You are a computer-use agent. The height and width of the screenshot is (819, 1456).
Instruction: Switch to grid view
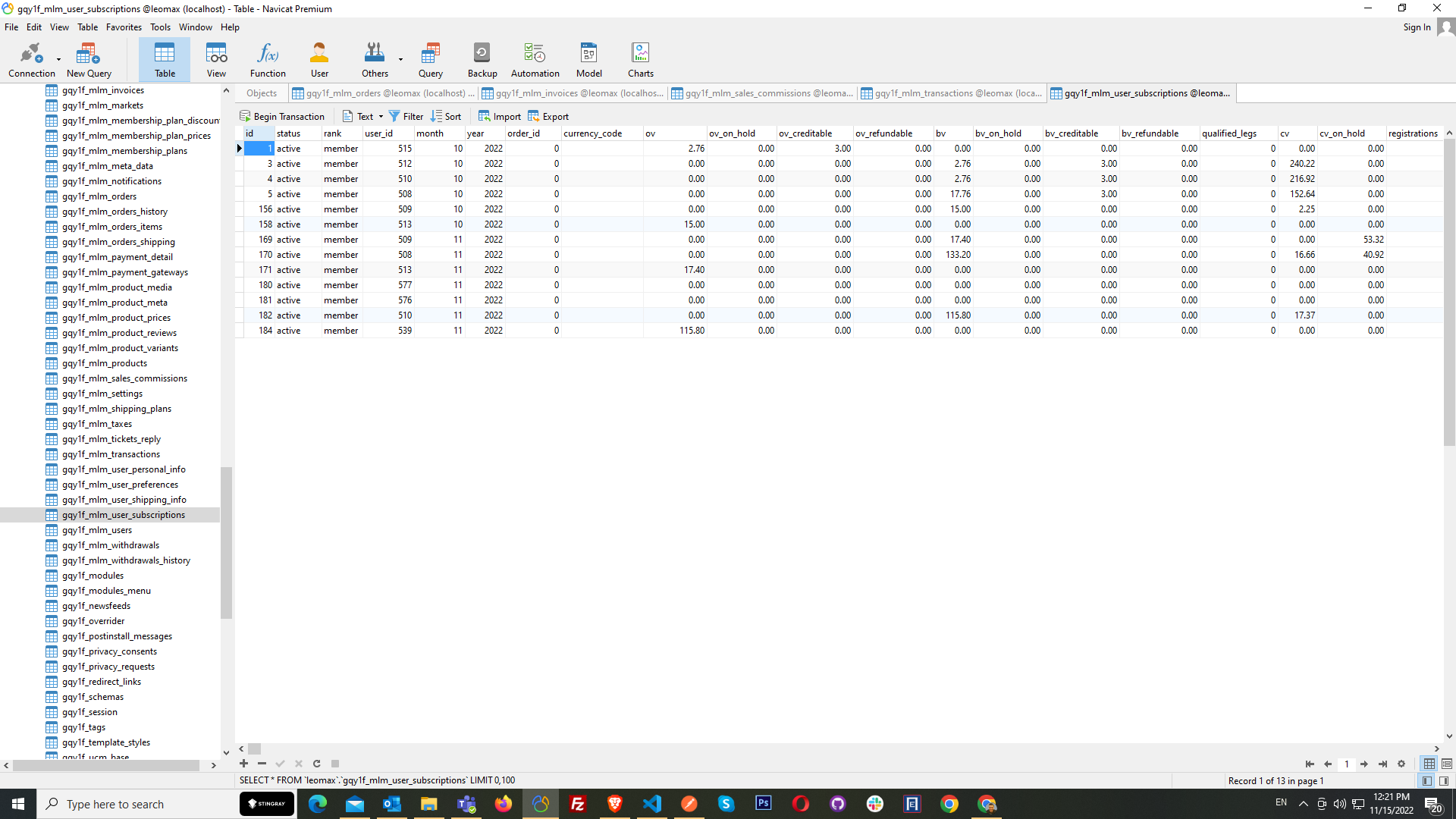(1429, 764)
